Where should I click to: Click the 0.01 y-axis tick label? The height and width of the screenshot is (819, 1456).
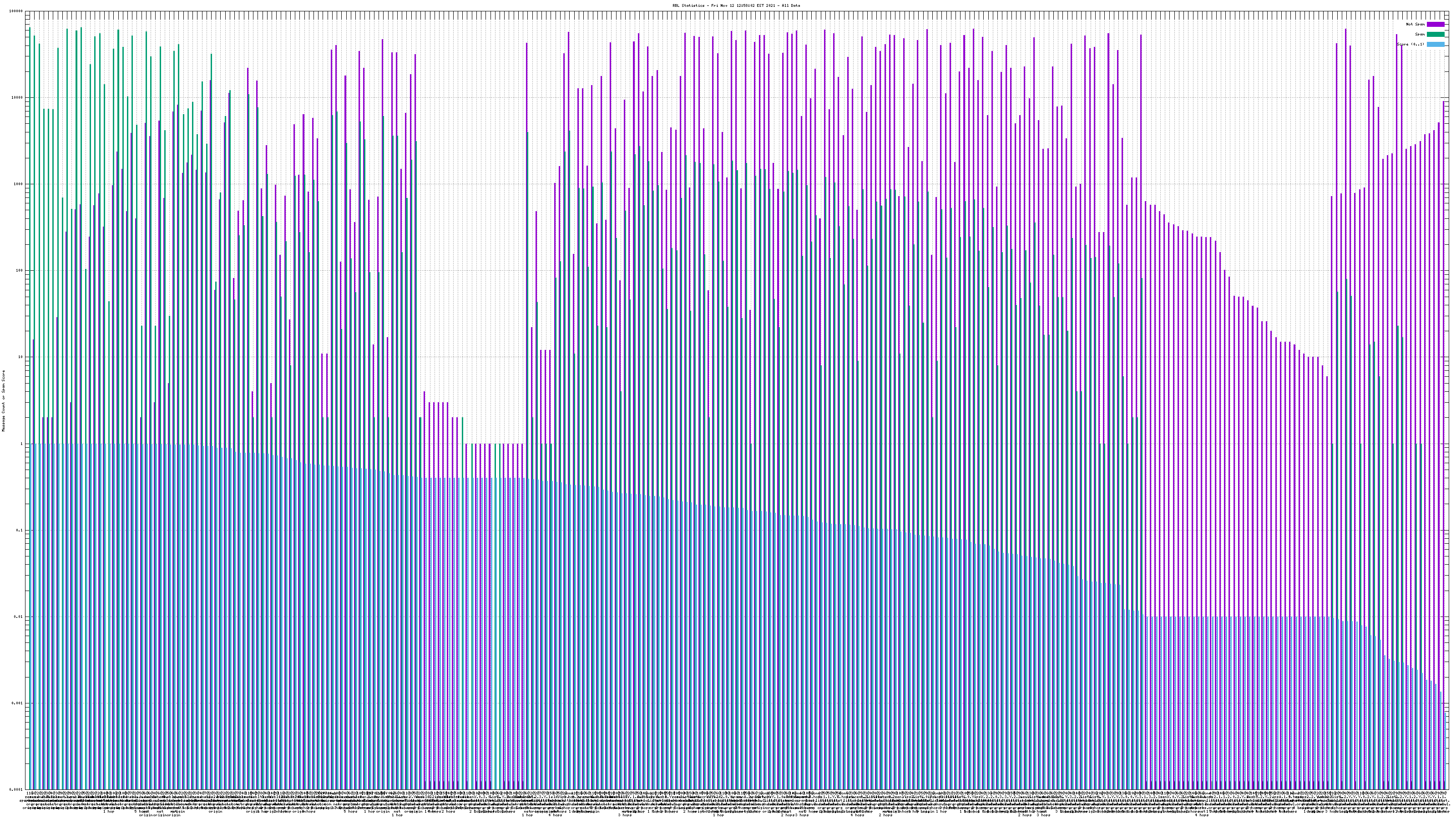tap(19, 617)
